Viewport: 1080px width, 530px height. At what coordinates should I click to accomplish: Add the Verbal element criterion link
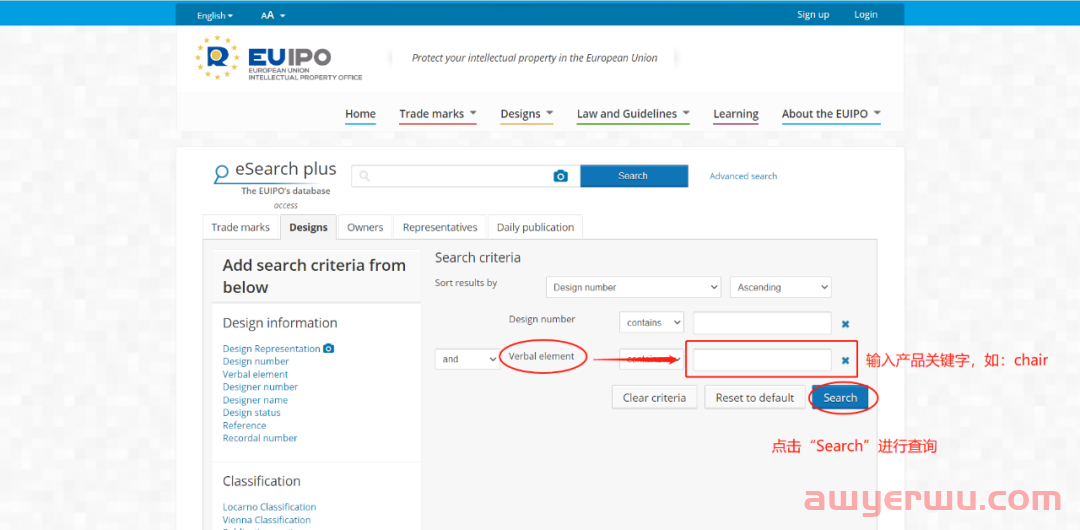[x=256, y=374]
